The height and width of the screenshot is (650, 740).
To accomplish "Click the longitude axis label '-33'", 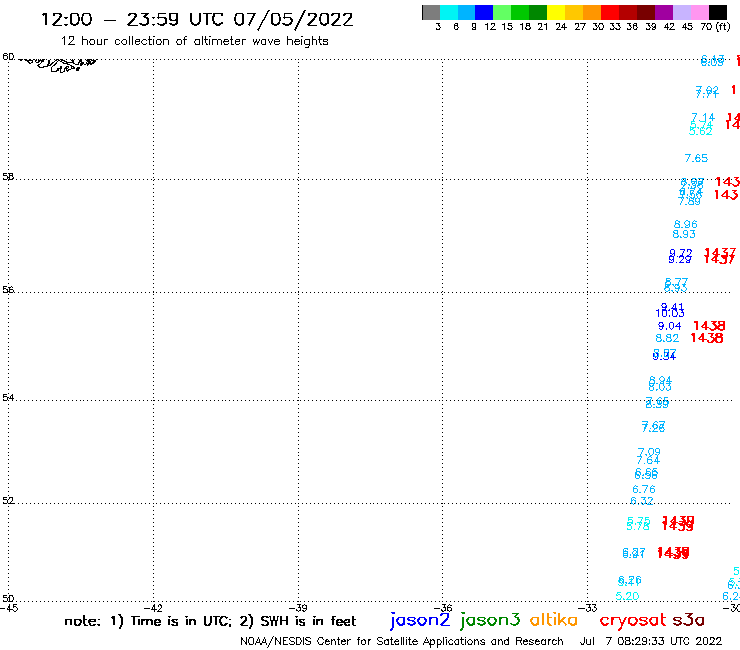I will (x=587, y=608).
